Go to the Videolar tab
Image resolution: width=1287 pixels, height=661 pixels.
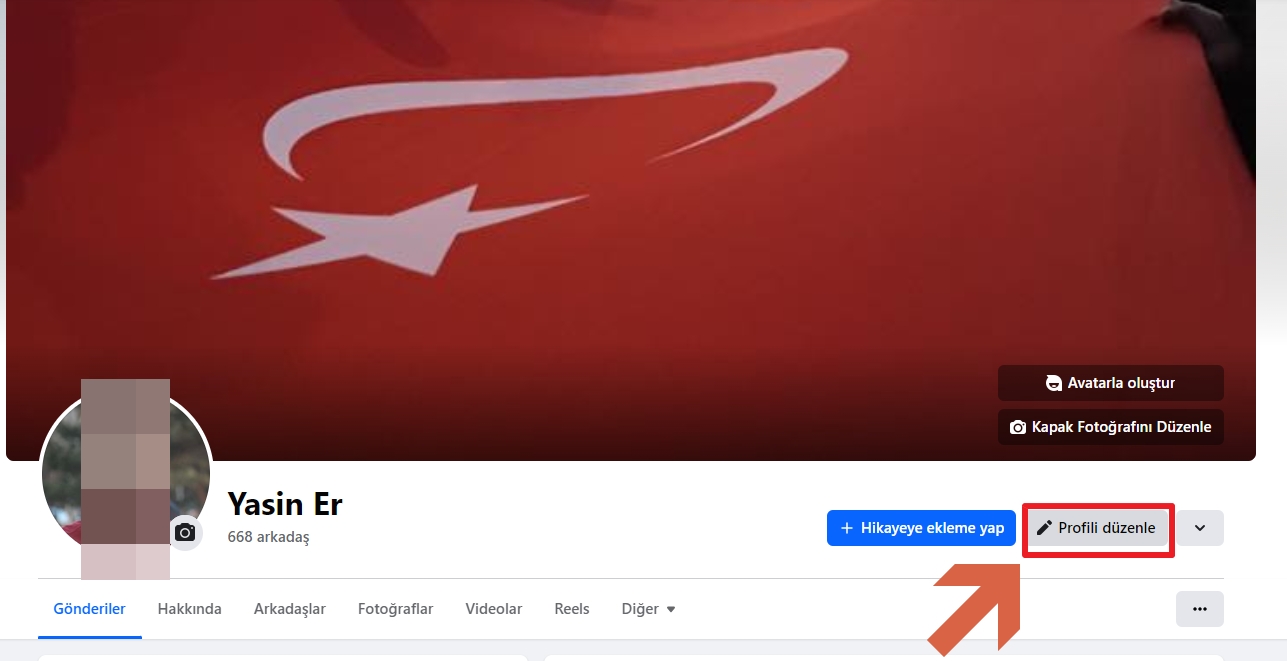(494, 609)
